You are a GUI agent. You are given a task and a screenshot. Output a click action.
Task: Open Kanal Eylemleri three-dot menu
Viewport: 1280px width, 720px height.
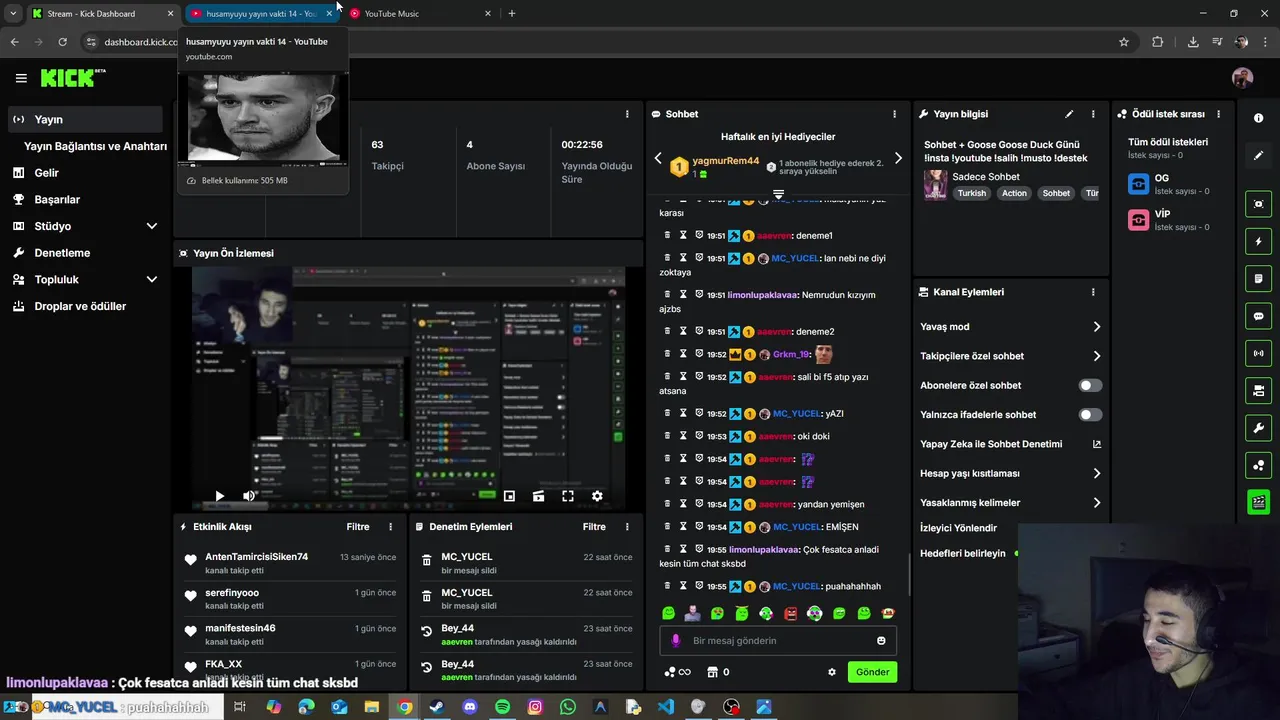click(1093, 292)
